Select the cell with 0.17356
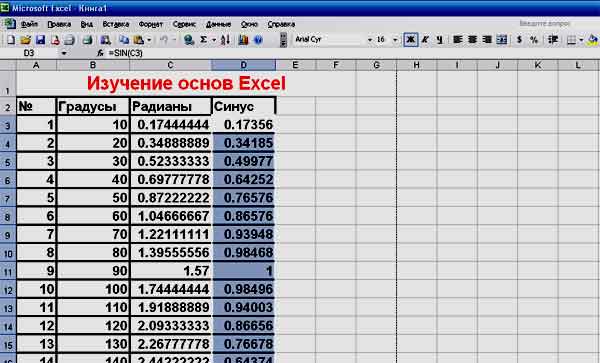Image resolution: width=600 pixels, height=363 pixels. pyautogui.click(x=244, y=125)
